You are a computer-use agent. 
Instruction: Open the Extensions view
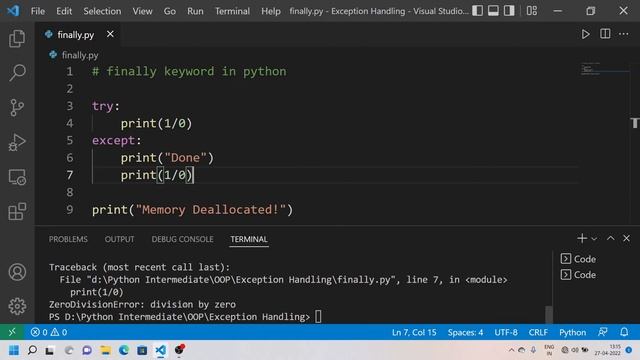pyautogui.click(x=17, y=211)
